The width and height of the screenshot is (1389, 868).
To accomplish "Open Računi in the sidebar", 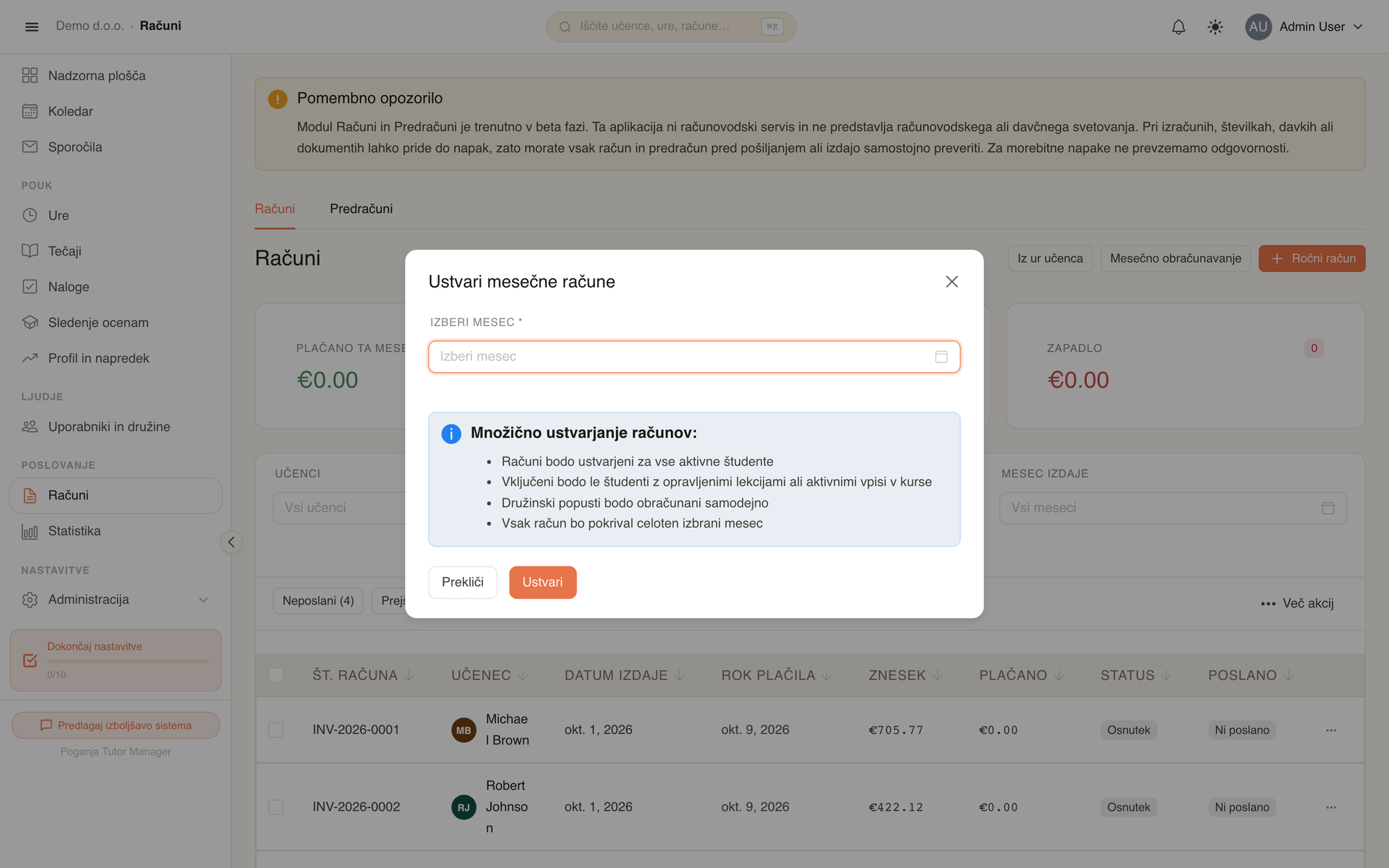I will pos(115,495).
